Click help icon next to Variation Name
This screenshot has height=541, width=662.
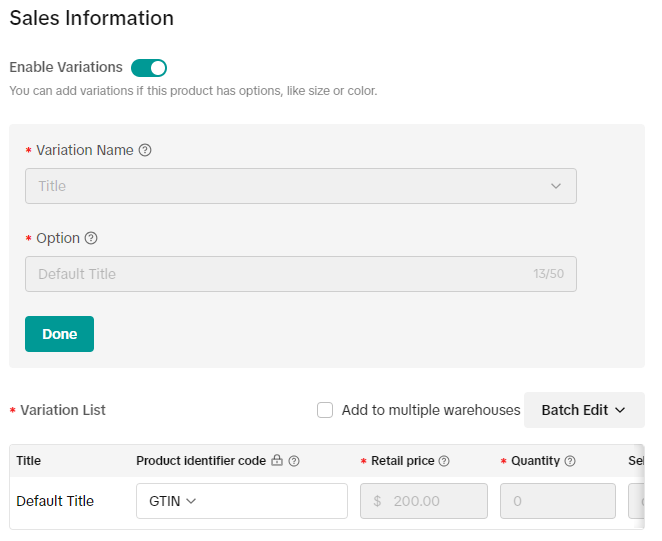point(145,150)
